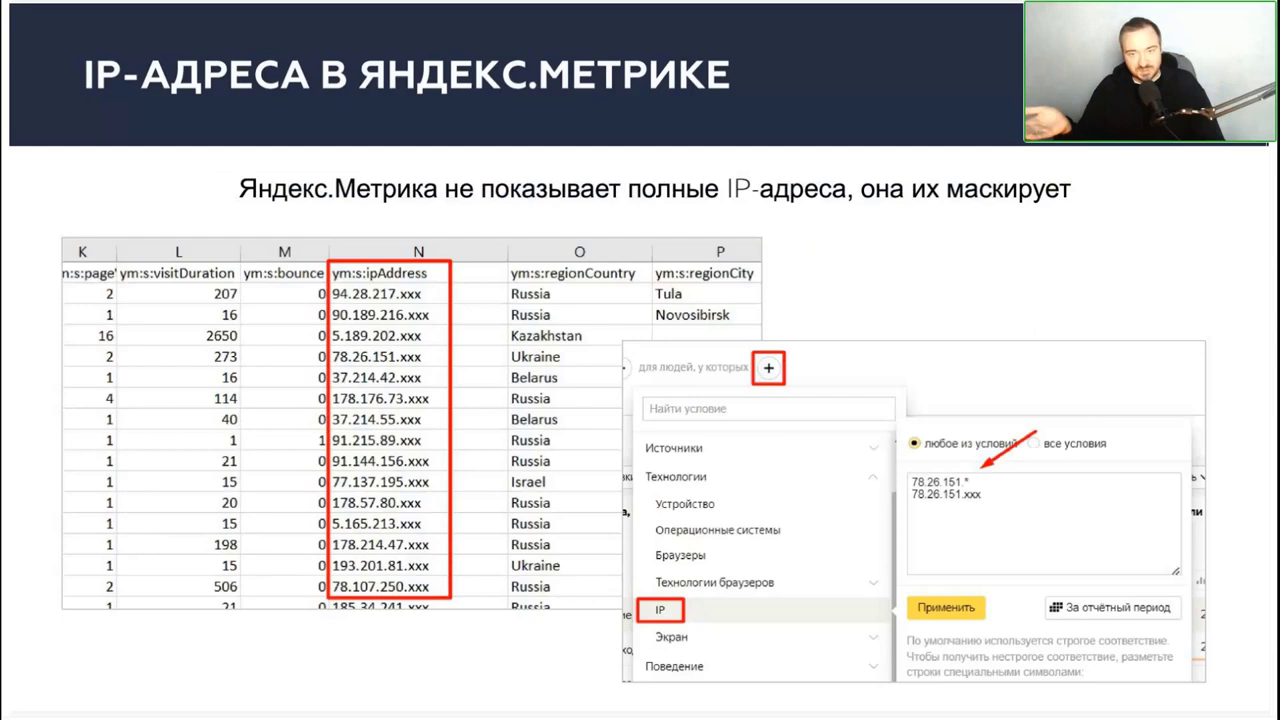
Task: Click the ym:s:bounce header cell
Action: (x=285, y=273)
